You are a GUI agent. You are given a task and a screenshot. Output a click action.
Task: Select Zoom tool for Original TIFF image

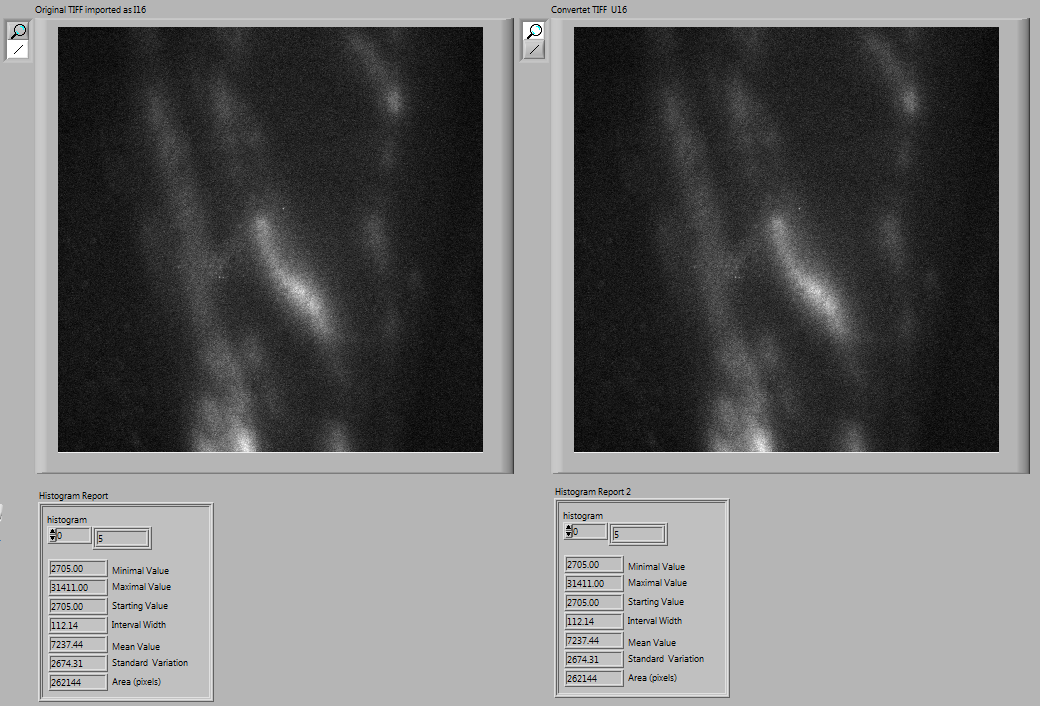click(x=18, y=31)
